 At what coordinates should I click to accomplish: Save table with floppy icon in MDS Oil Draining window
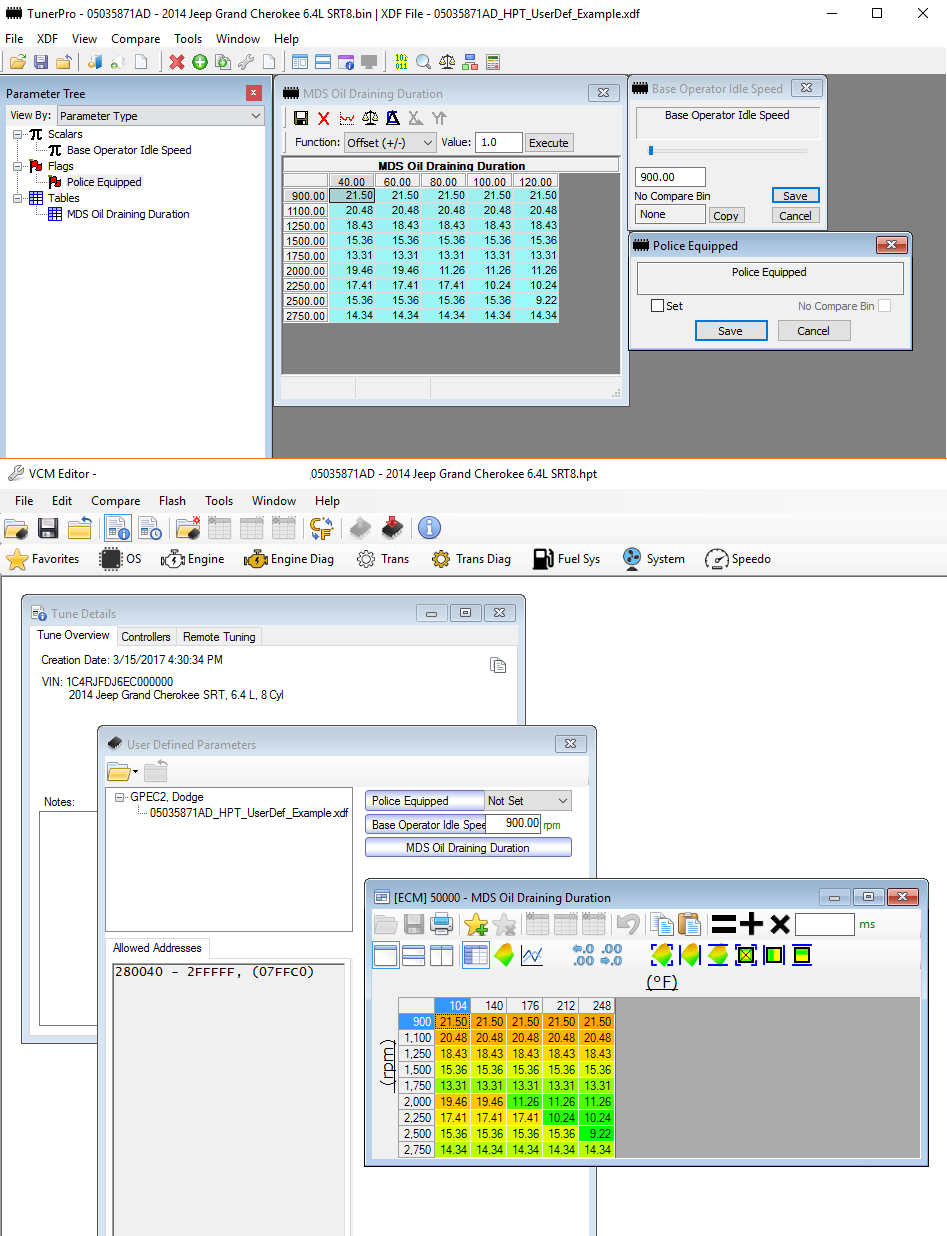(301, 118)
